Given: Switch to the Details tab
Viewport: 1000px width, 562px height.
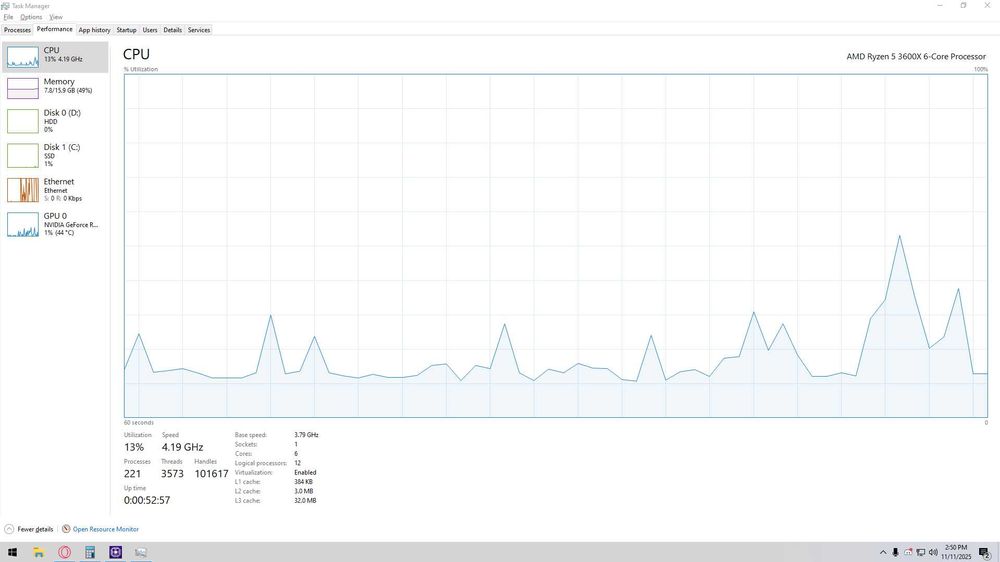Looking at the screenshot, I should tap(172, 30).
